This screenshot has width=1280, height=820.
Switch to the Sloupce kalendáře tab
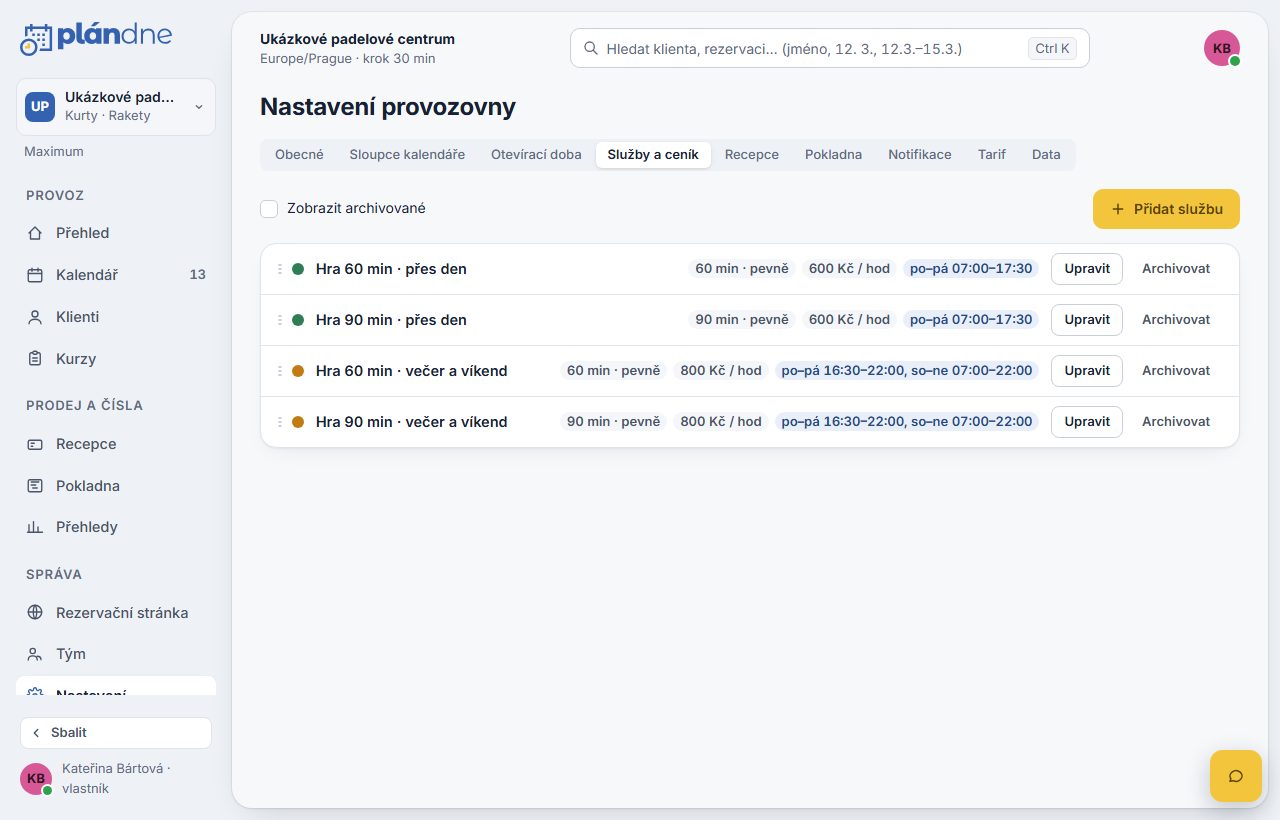[x=407, y=155]
